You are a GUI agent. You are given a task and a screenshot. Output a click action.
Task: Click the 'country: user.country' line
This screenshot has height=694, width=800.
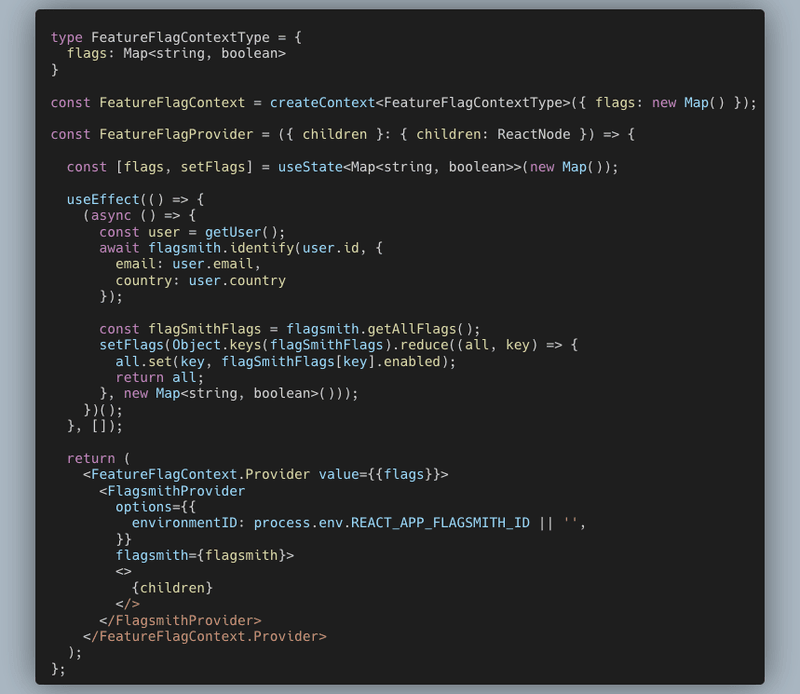tap(201, 281)
